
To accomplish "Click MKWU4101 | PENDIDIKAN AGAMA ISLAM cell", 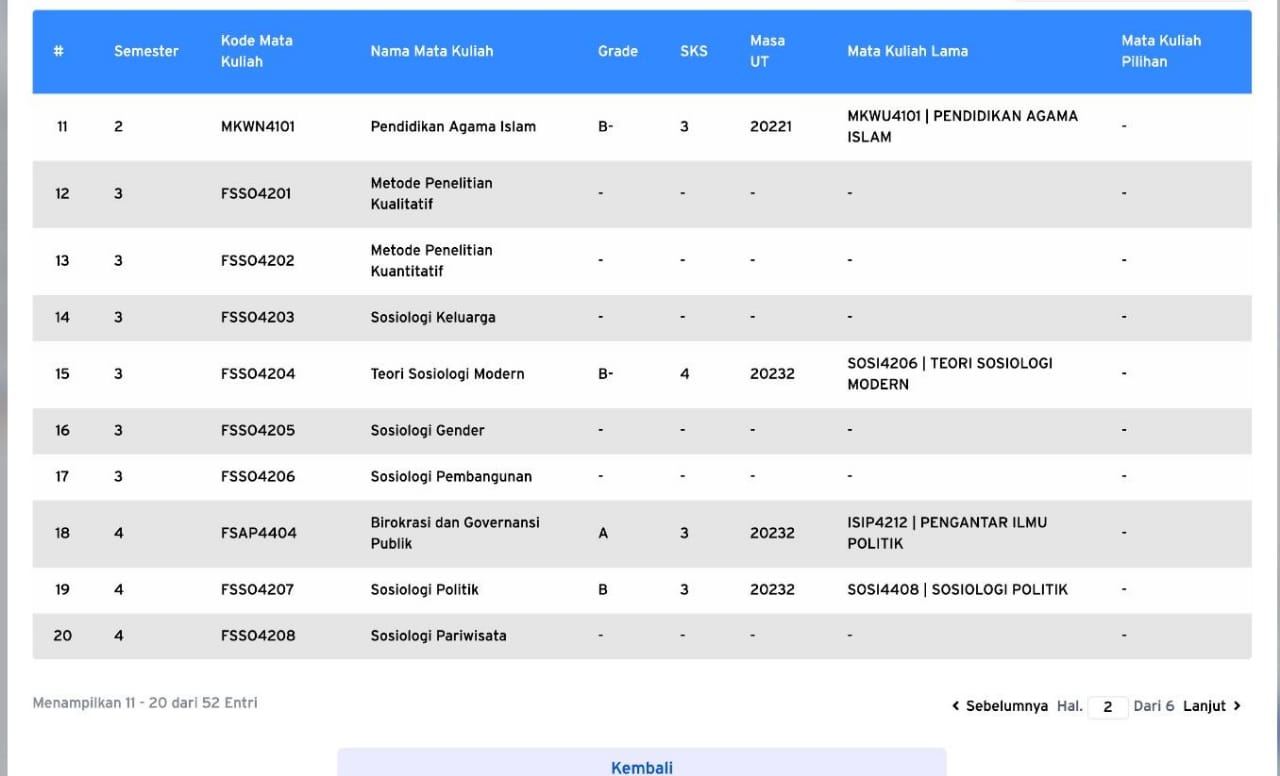I will tap(963, 127).
